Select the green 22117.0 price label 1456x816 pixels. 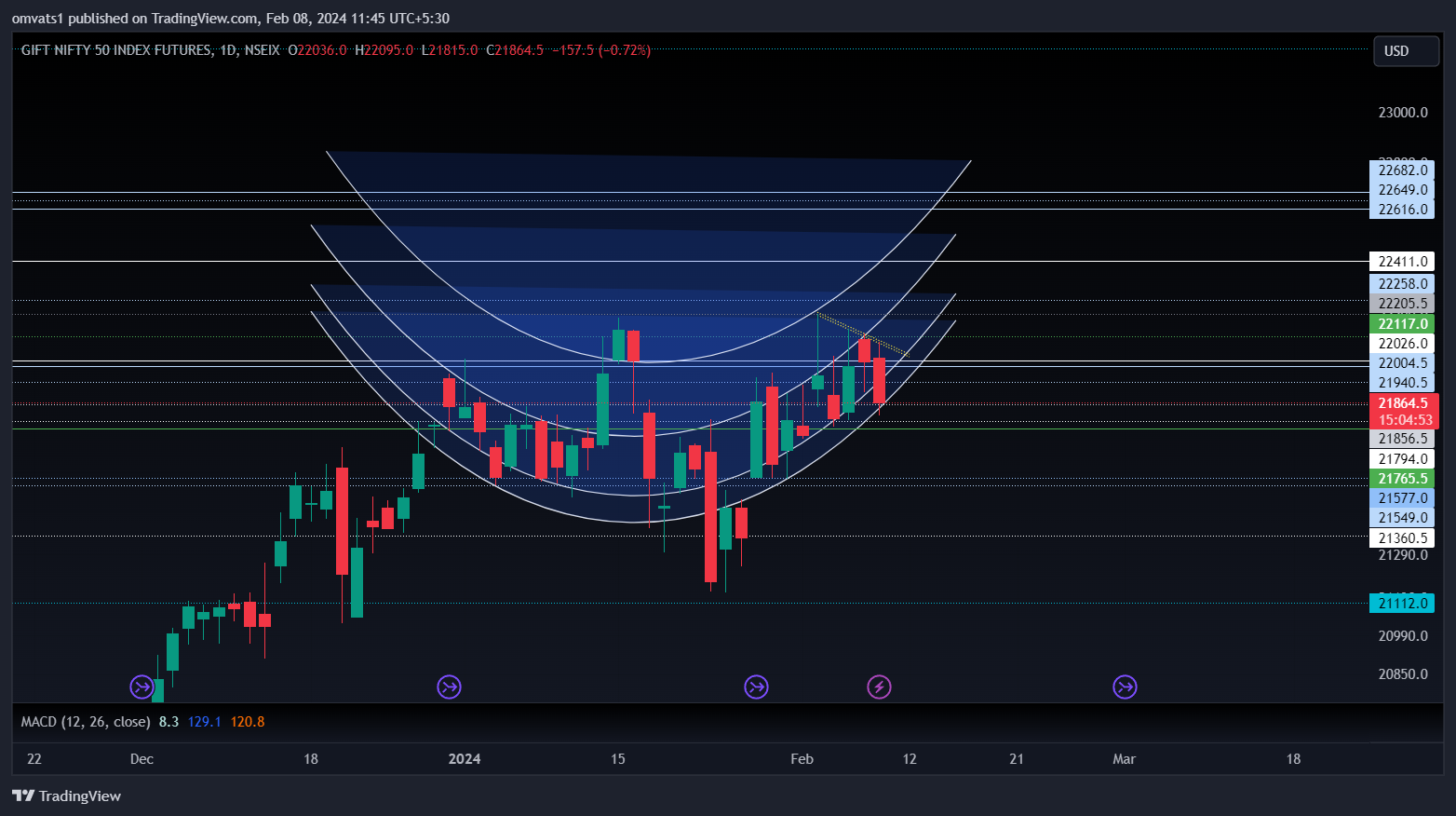[x=1402, y=324]
